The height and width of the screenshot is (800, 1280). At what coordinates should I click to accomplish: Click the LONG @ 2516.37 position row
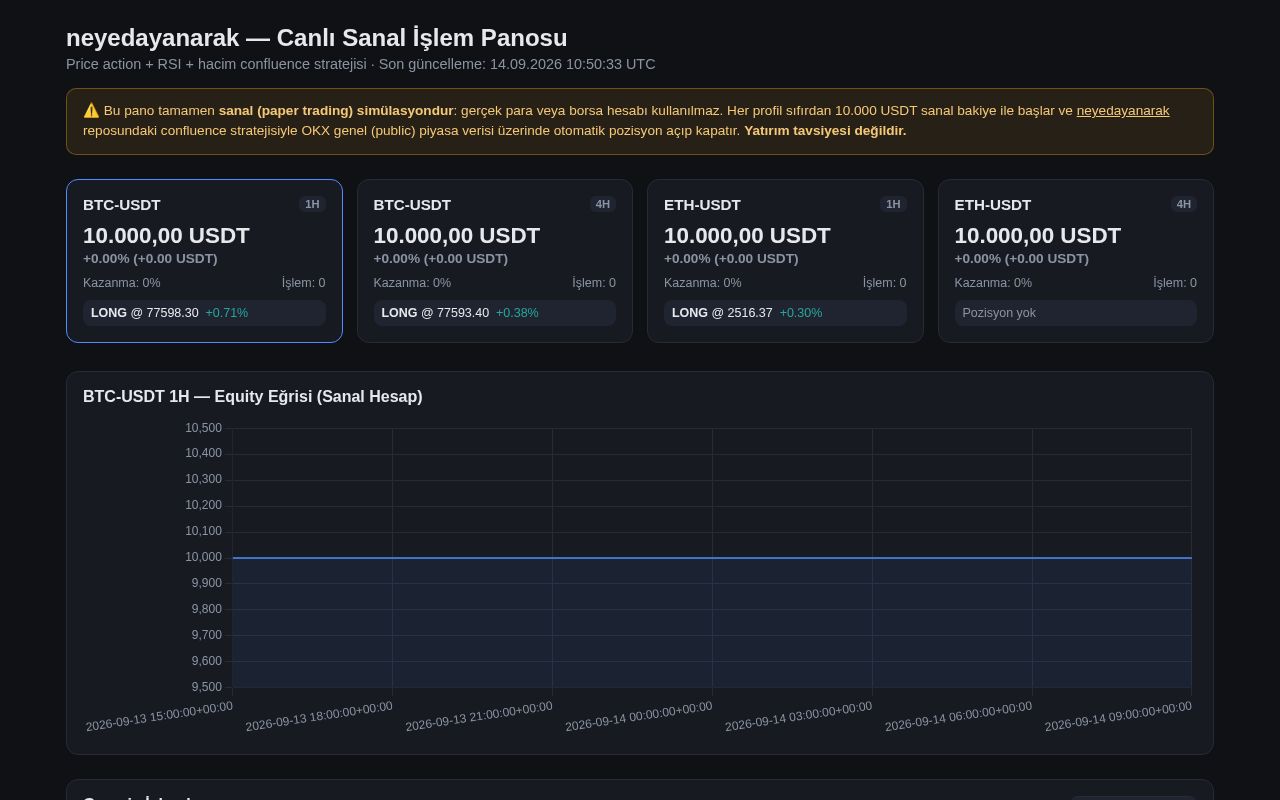[785, 313]
